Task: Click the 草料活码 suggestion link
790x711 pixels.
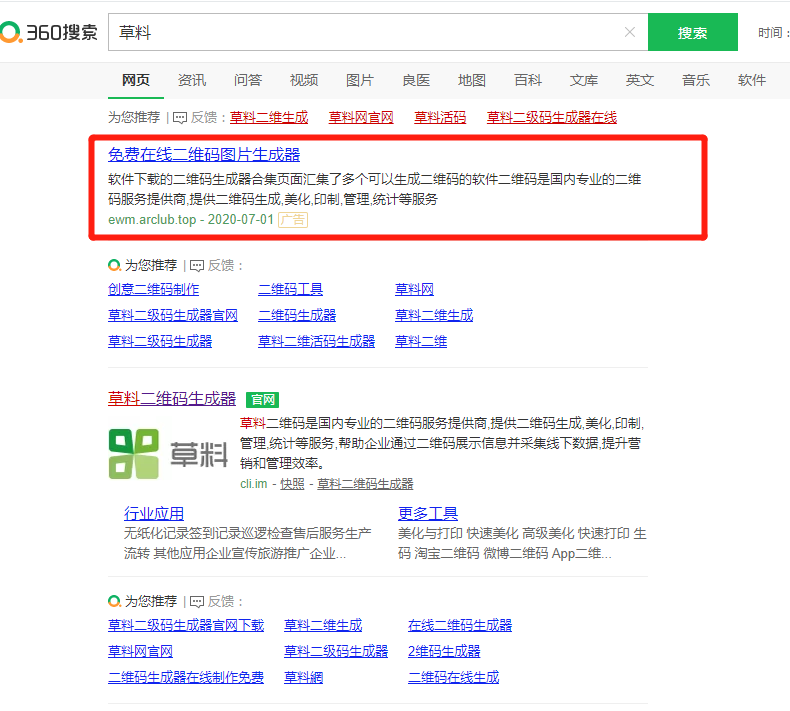Action: (x=440, y=117)
